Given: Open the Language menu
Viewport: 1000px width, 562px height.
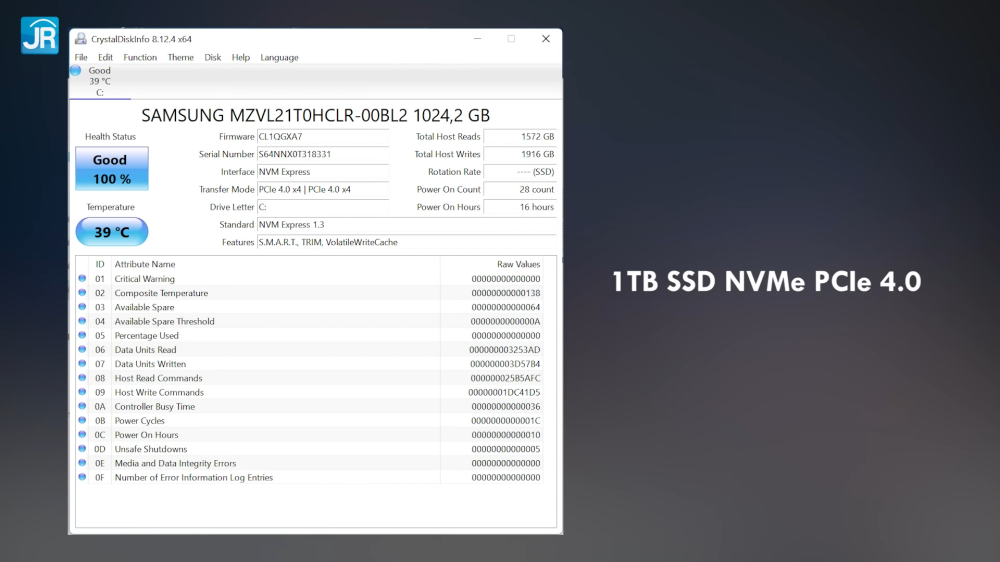Looking at the screenshot, I should pos(279,57).
